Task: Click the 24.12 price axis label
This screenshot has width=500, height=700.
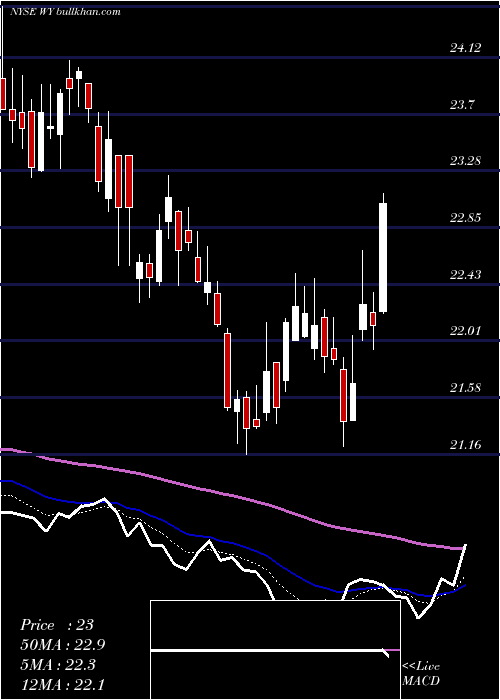Action: pos(465,47)
